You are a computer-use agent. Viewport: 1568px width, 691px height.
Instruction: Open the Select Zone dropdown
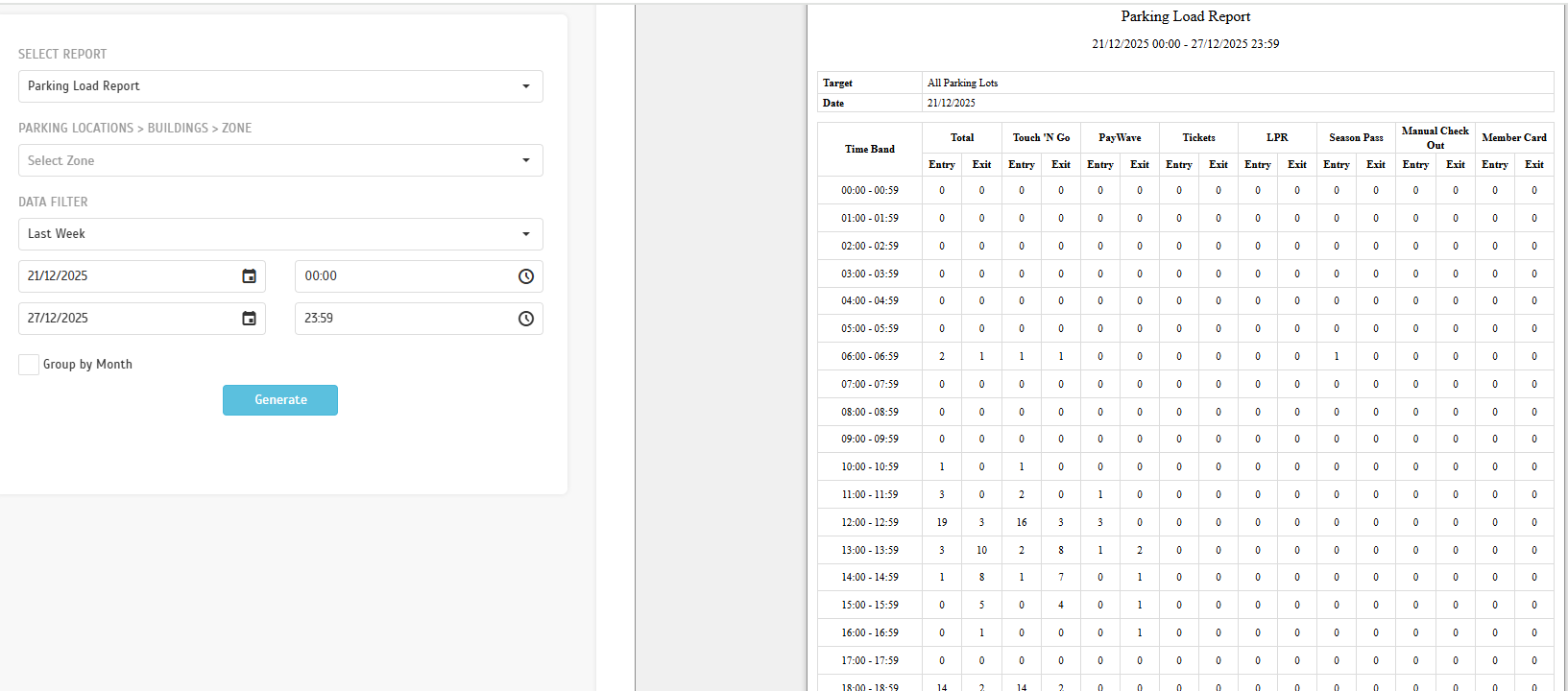(x=280, y=160)
